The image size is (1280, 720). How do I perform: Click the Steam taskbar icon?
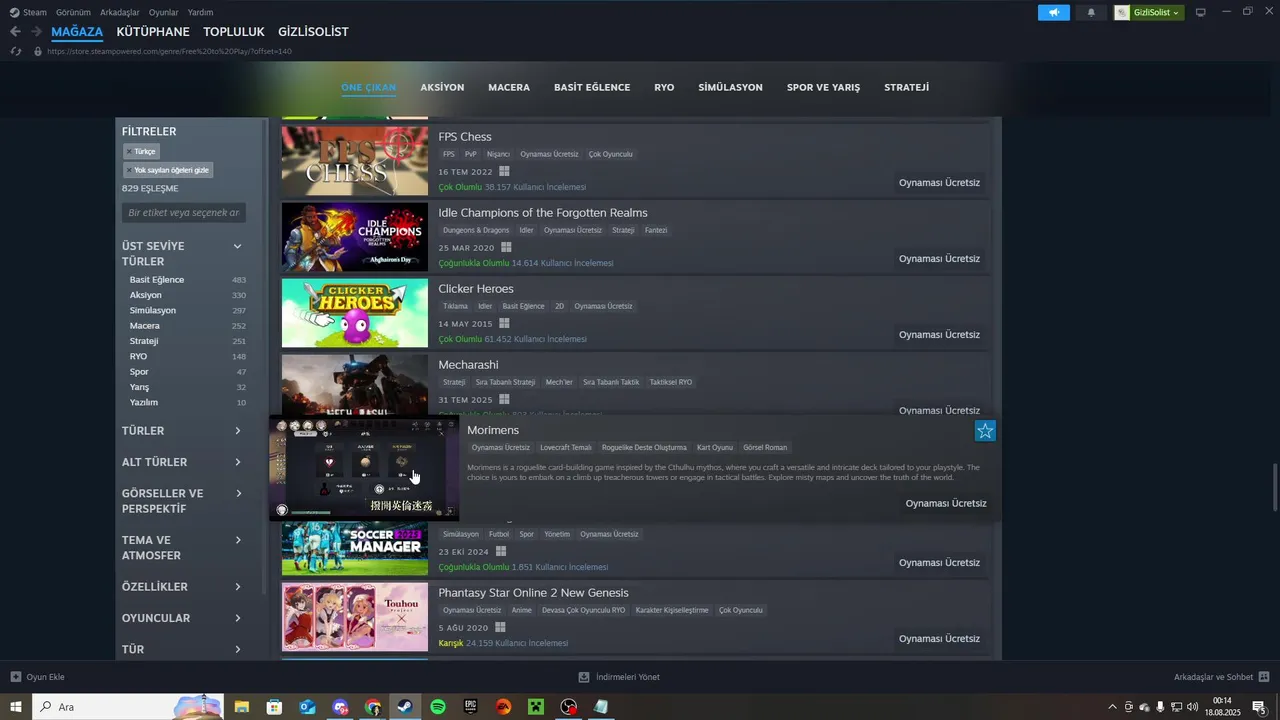click(x=405, y=707)
